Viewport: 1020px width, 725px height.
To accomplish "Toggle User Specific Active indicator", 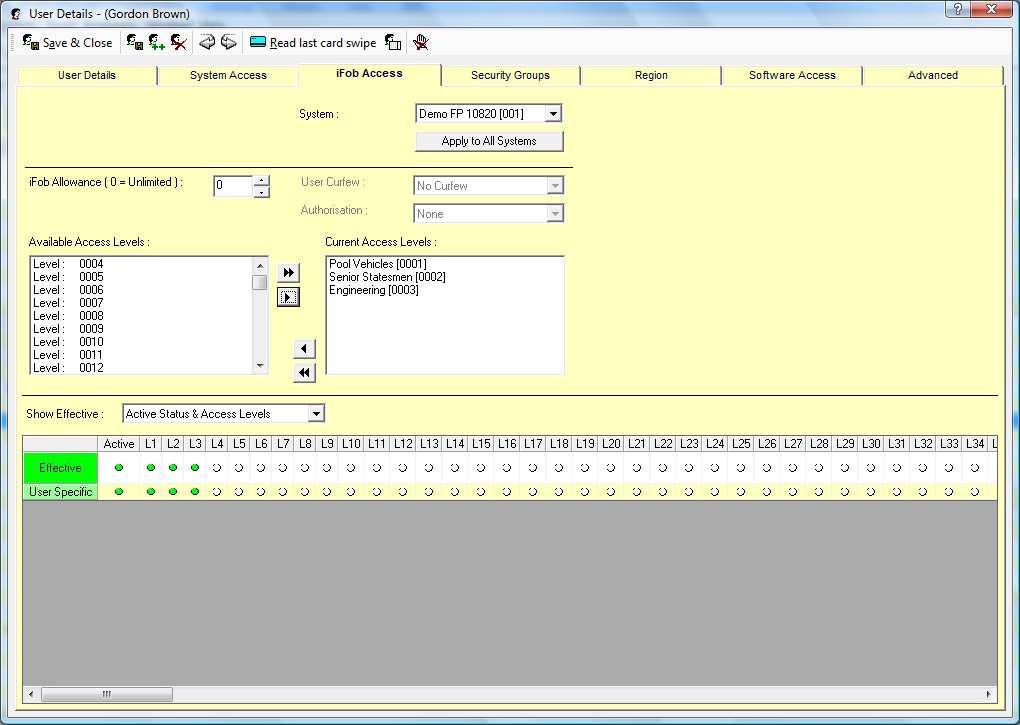I will pyautogui.click(x=118, y=492).
